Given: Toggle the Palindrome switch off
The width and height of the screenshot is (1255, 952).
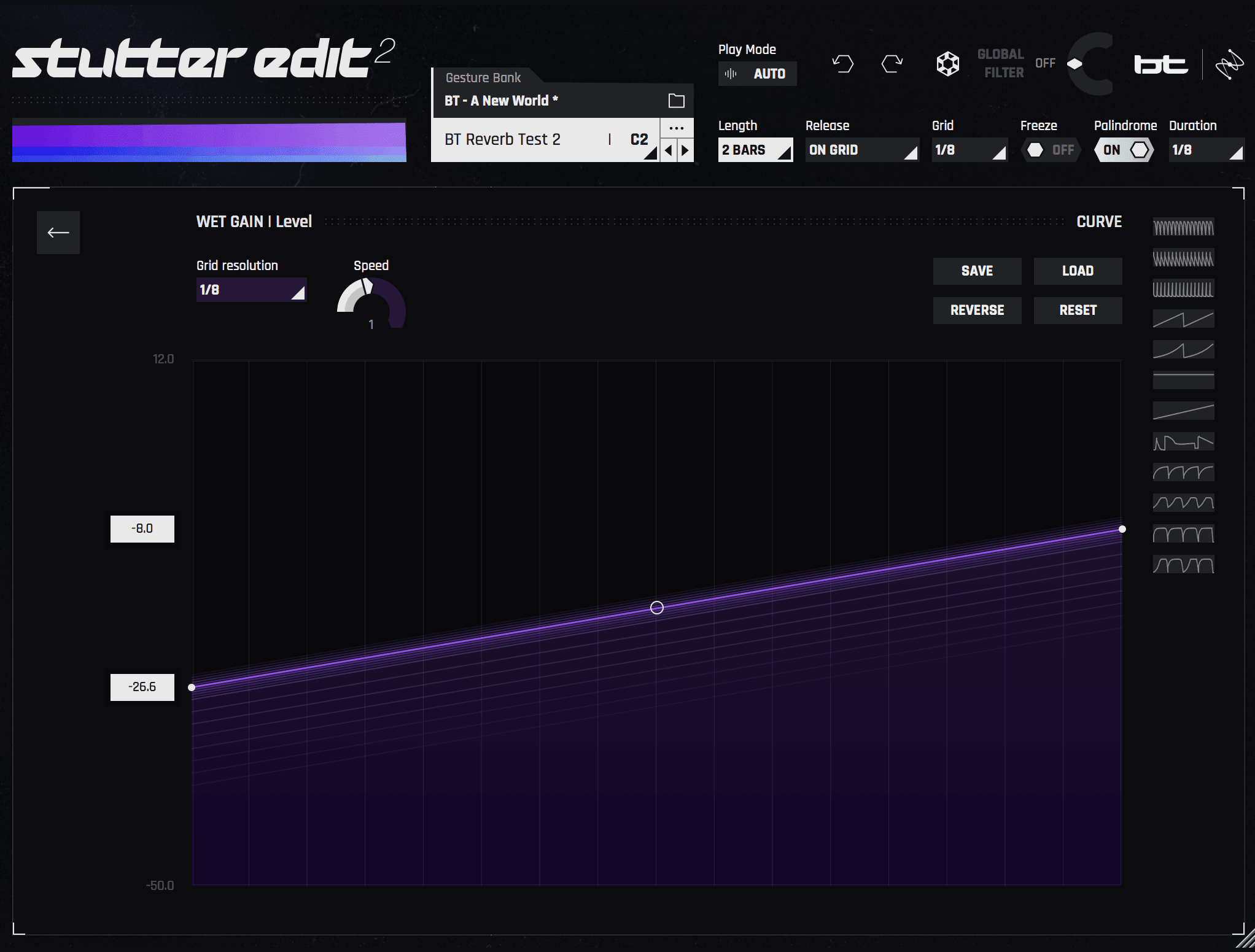Looking at the screenshot, I should click(1124, 150).
